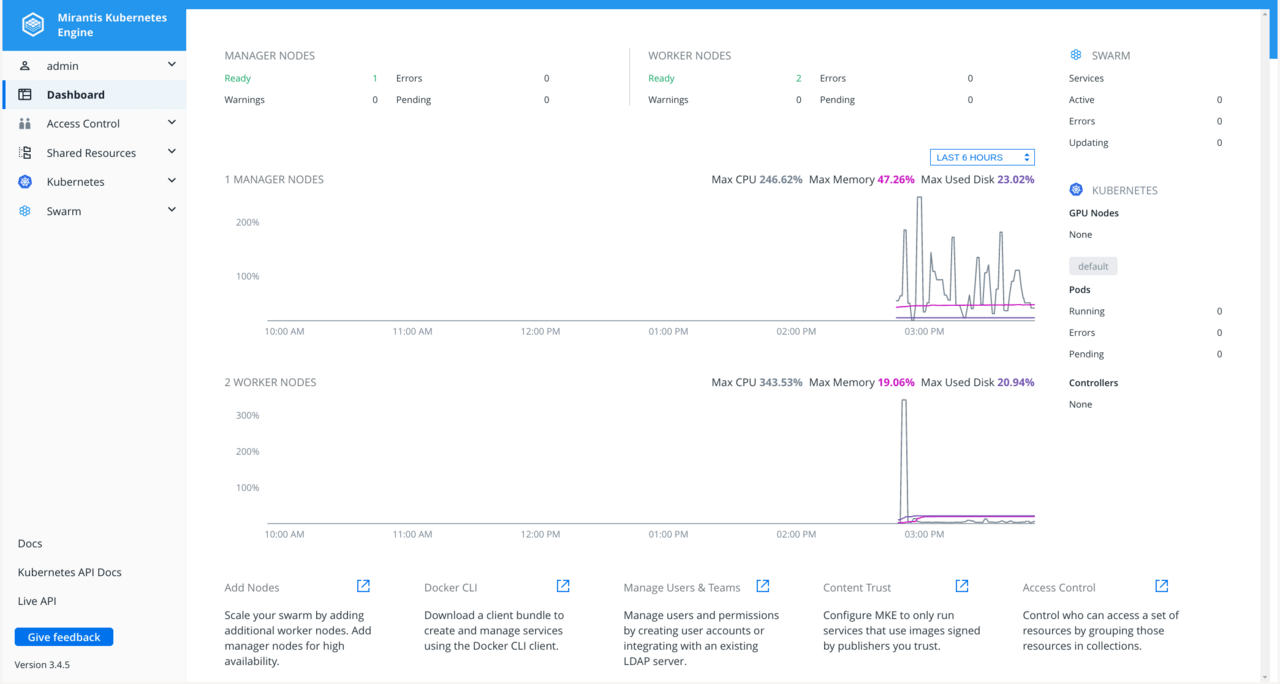Click the Manage Users & Teams card title
This screenshot has width=1280, height=684.
coord(682,588)
